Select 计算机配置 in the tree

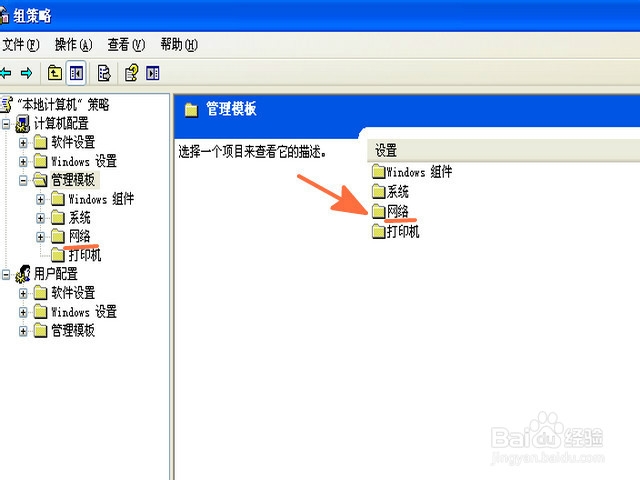click(x=61, y=123)
